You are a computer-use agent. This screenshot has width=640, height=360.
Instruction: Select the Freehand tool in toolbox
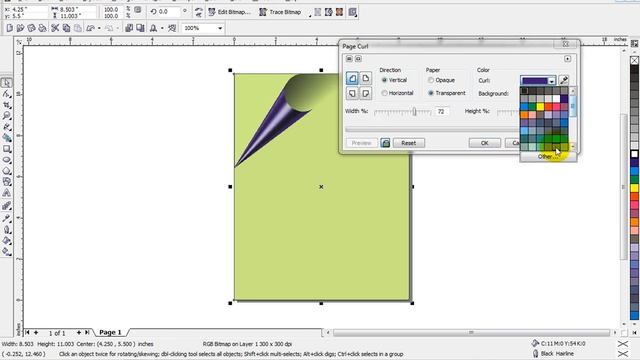point(7,127)
